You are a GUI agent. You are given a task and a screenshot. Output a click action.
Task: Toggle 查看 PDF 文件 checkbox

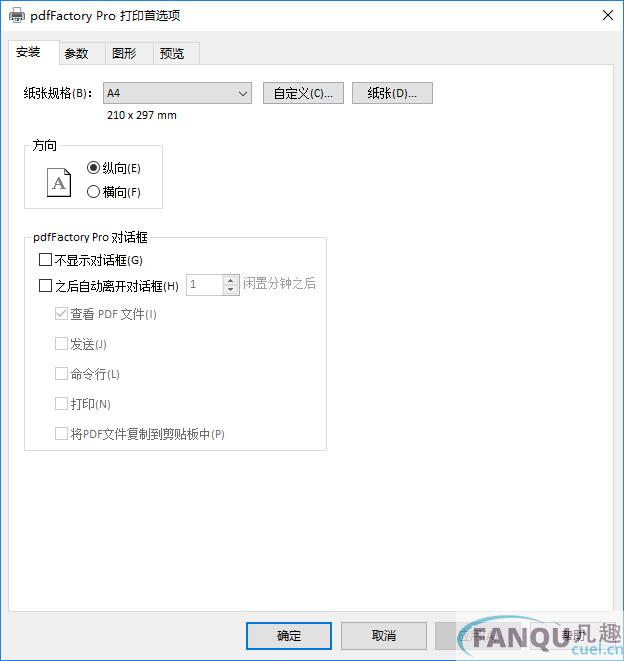[61, 314]
